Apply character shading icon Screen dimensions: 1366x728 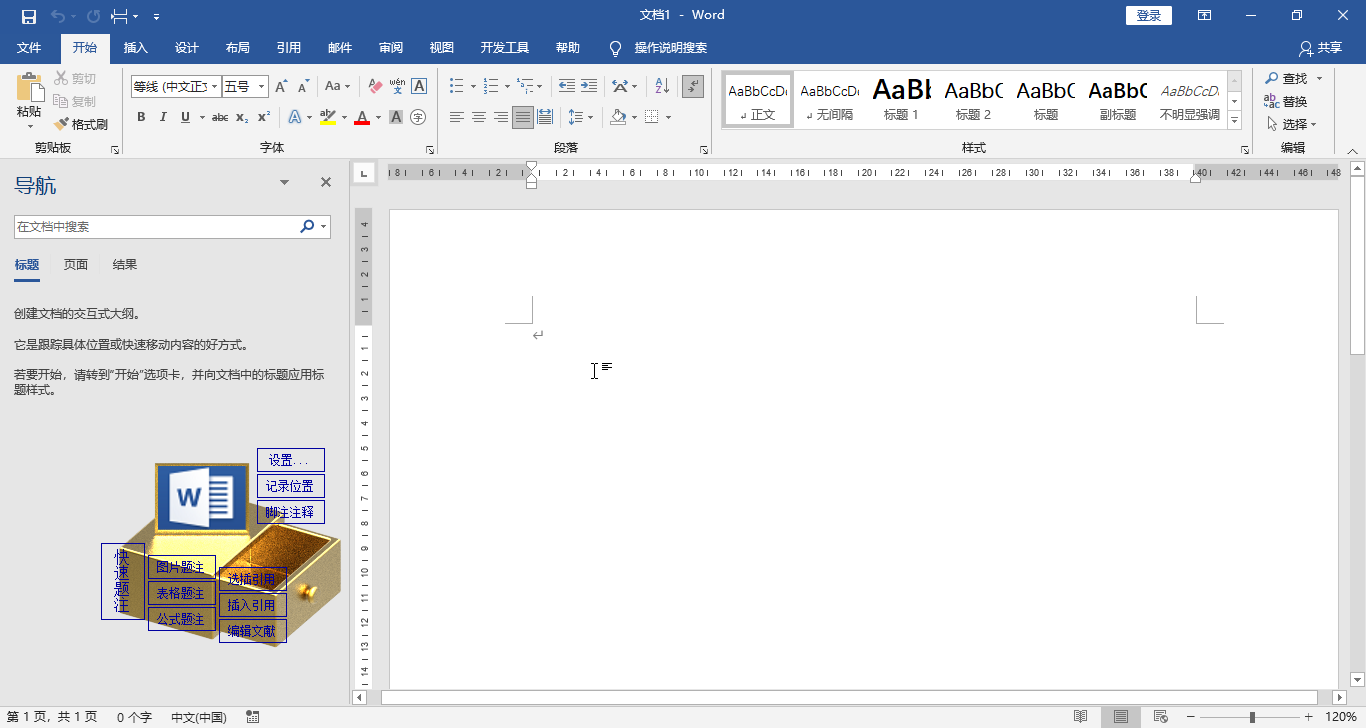(396, 117)
